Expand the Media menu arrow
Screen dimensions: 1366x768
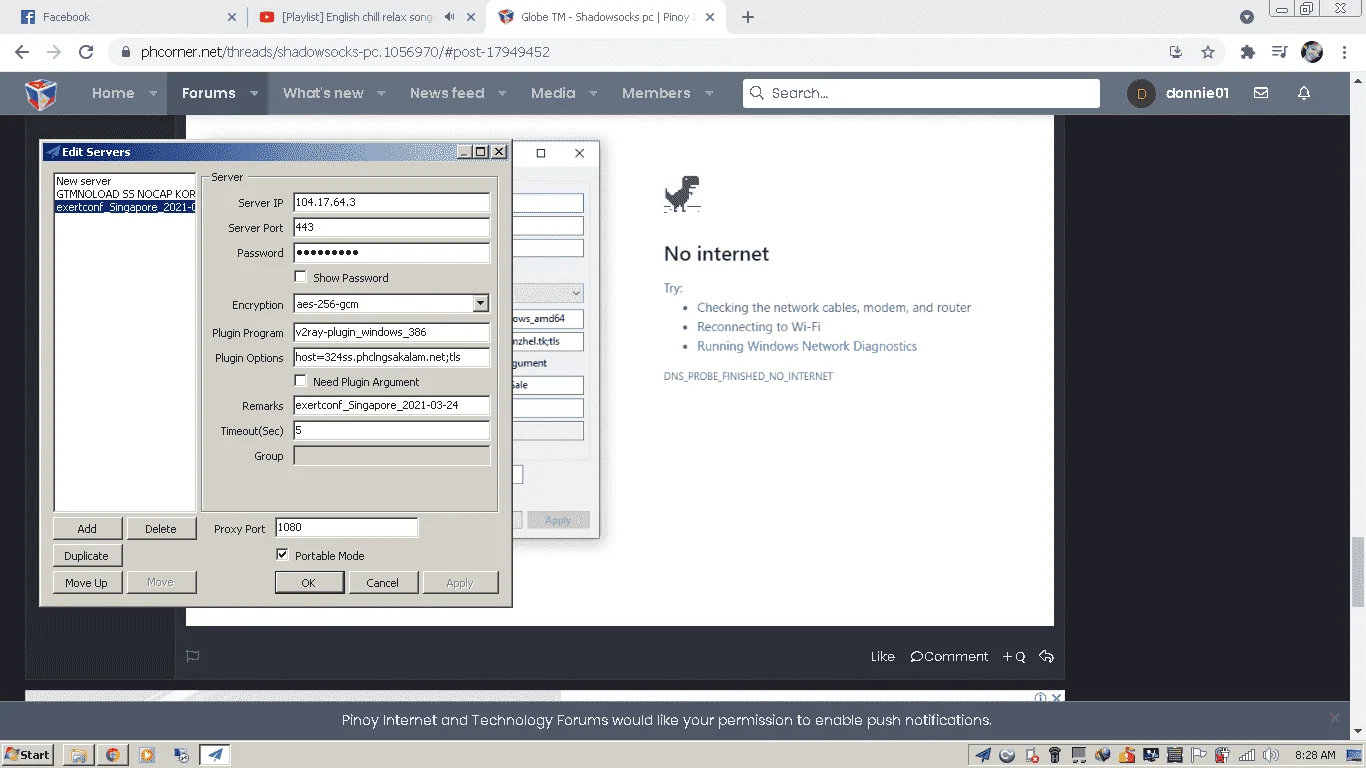[x=593, y=93]
